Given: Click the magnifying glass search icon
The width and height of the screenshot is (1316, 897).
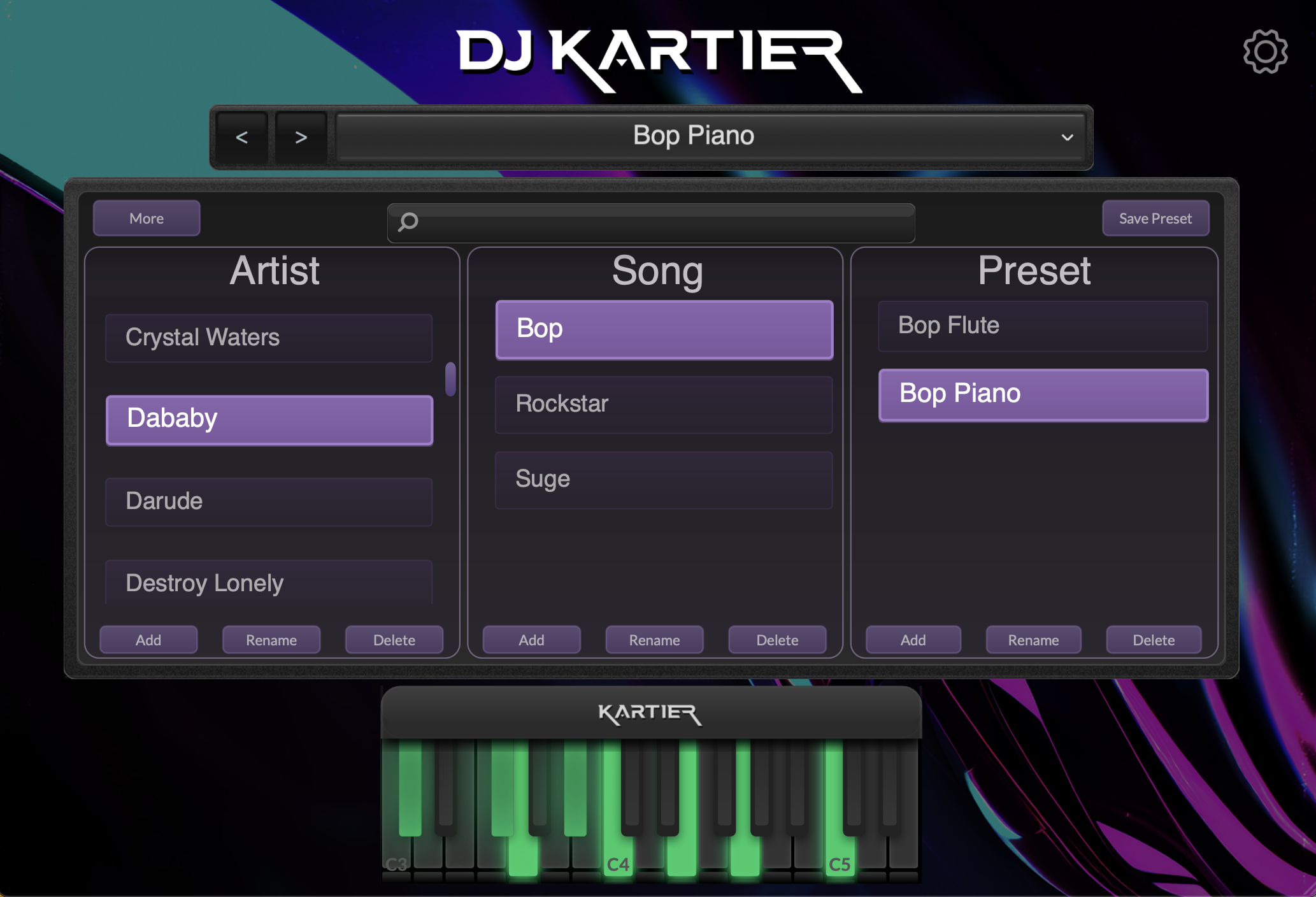Looking at the screenshot, I should pyautogui.click(x=408, y=222).
